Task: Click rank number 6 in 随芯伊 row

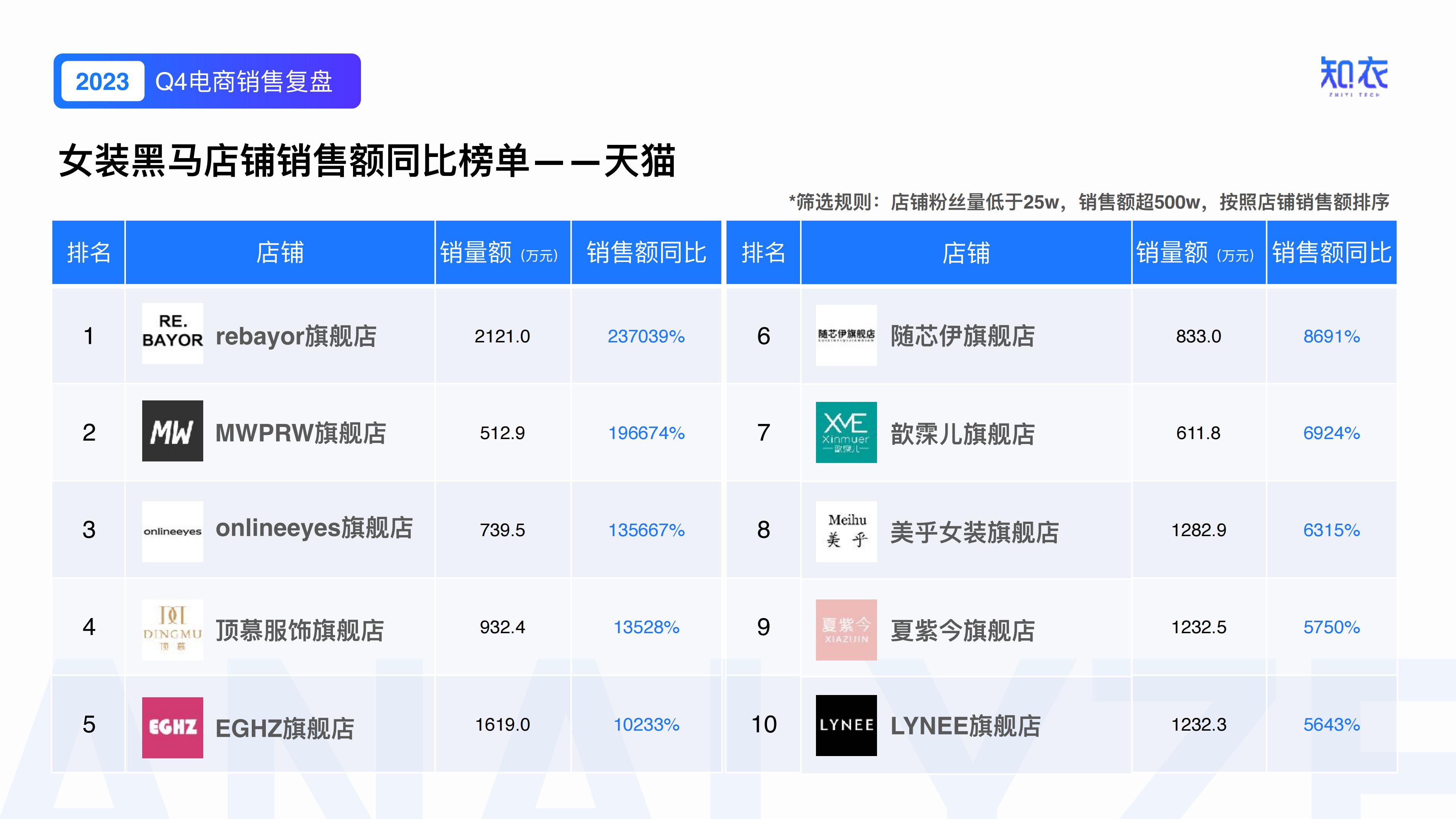Action: tap(764, 336)
